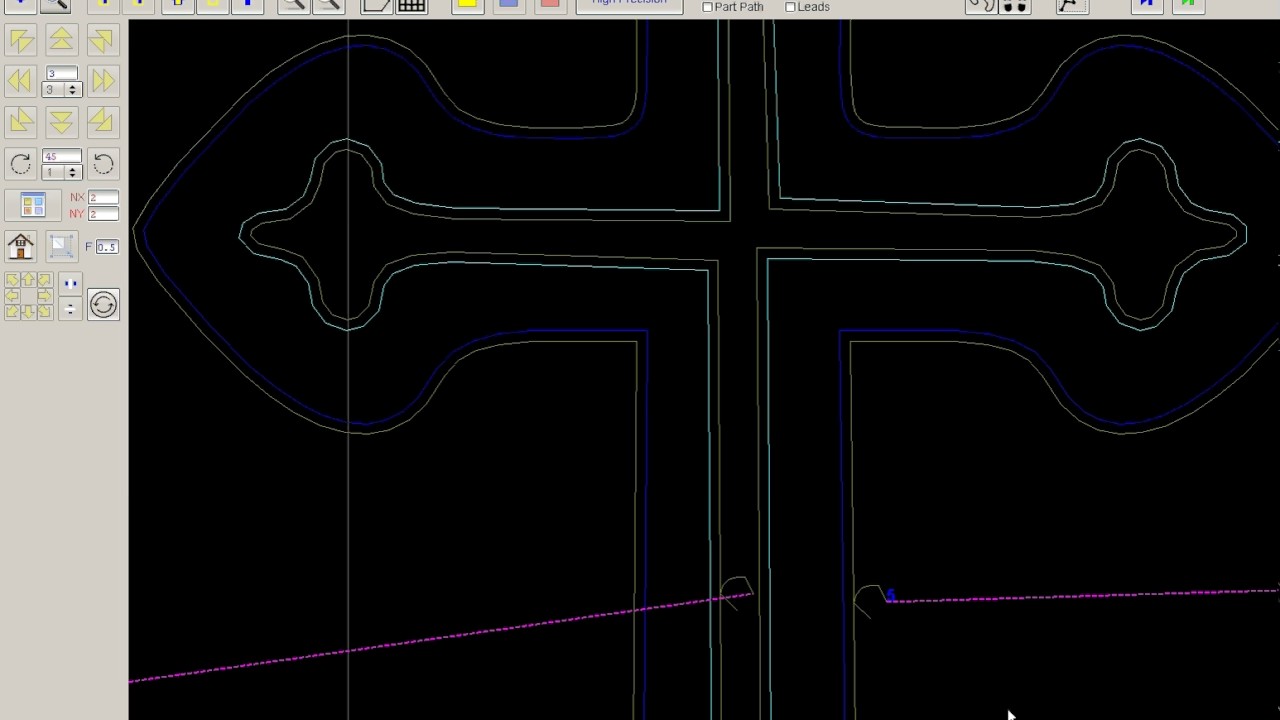1280x720 pixels.
Task: Enable the Part Path checkbox
Action: (708, 7)
